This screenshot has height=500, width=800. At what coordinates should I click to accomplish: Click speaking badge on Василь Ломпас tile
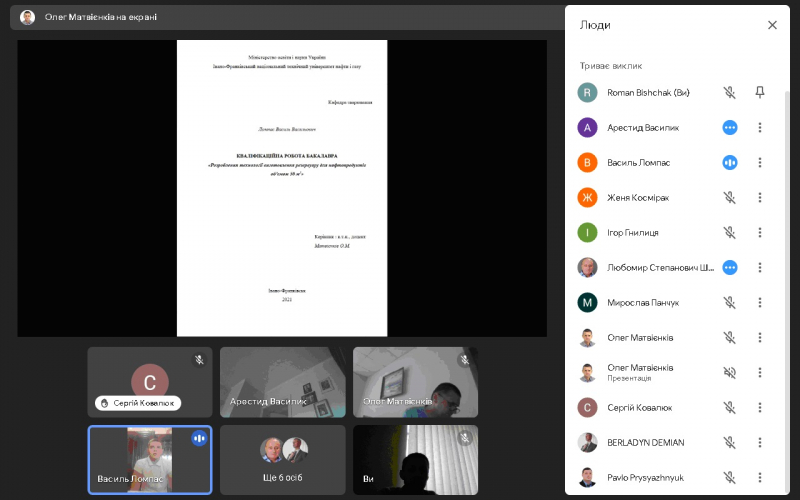click(199, 438)
